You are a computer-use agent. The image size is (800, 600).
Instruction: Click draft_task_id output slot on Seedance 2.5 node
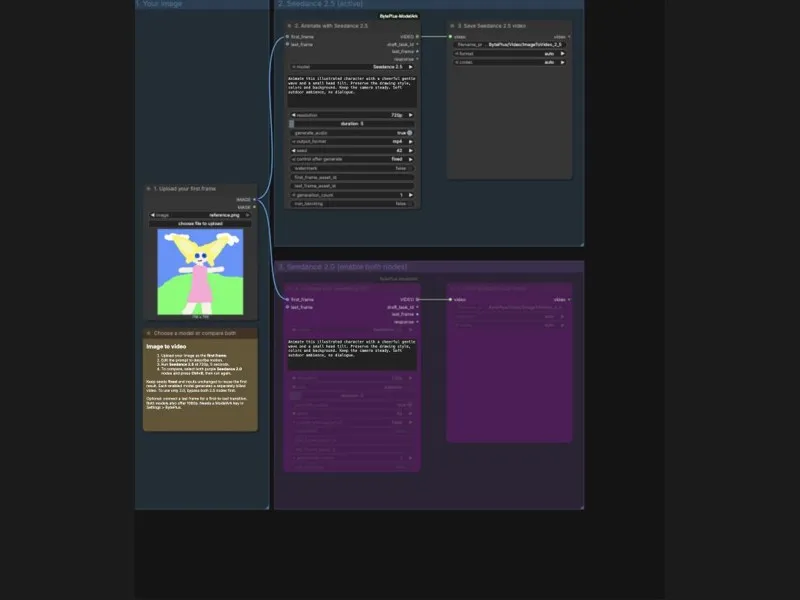[x=417, y=44]
